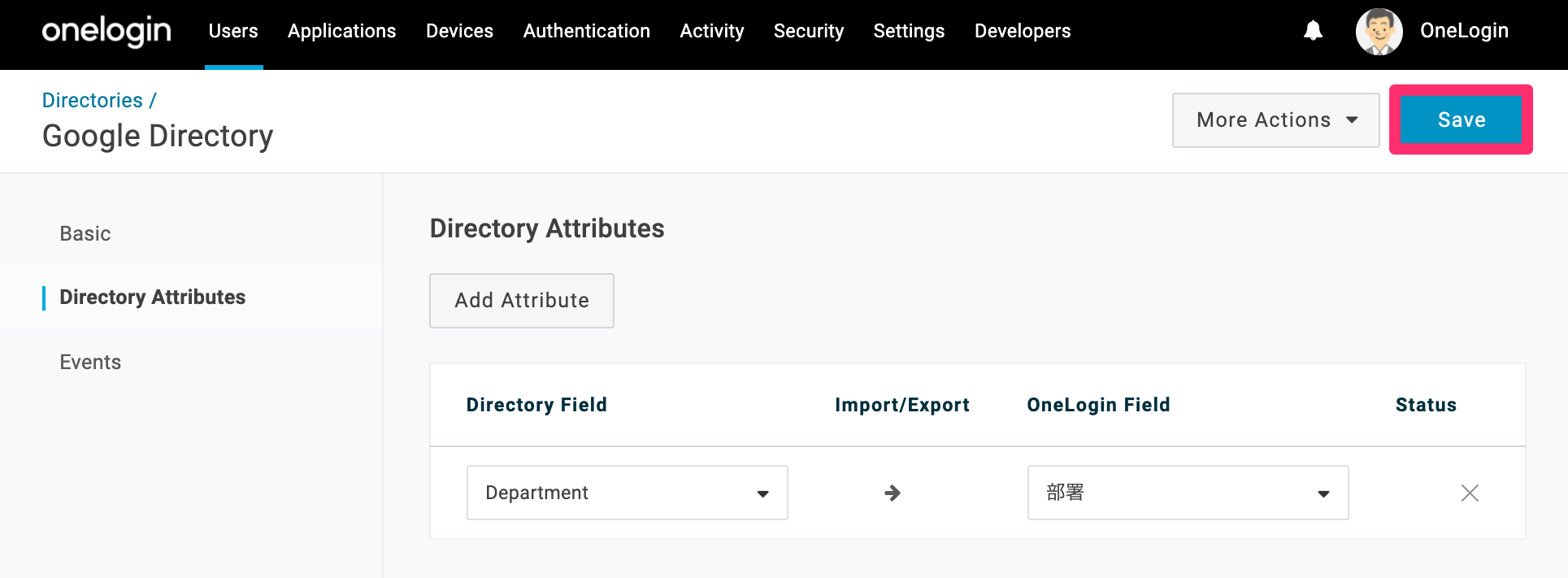Screen dimensions: 1568x578
Task: Click the Import/Export column header
Action: (x=902, y=405)
